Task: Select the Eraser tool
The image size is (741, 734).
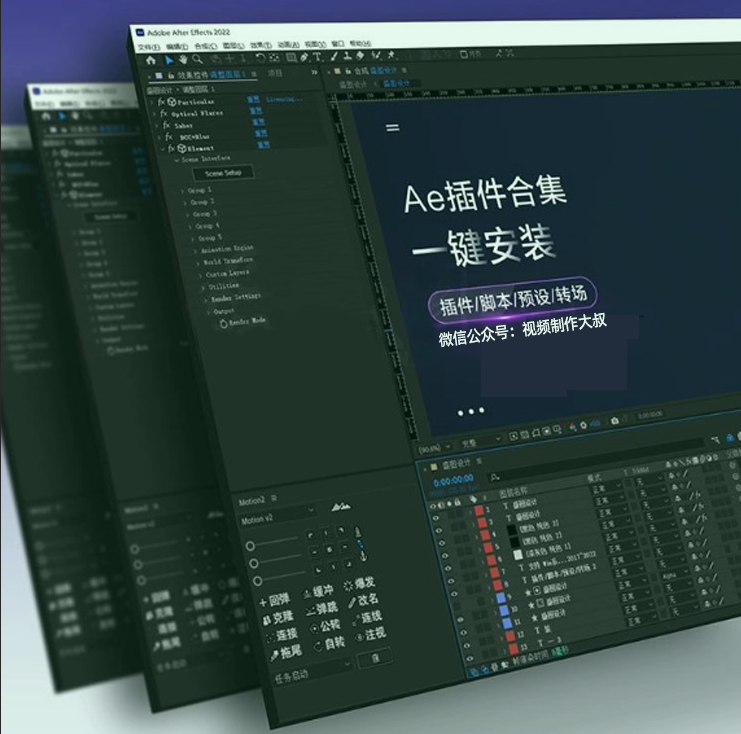Action: point(360,55)
